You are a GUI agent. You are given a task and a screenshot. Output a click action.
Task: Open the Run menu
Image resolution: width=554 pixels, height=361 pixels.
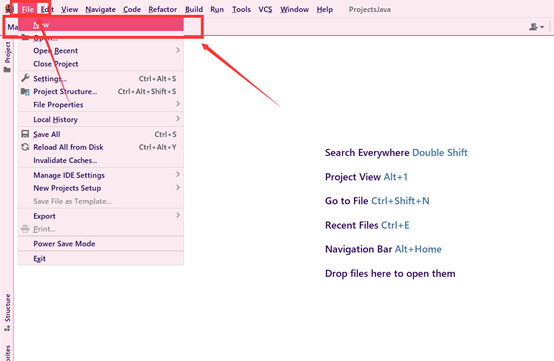[x=217, y=10]
